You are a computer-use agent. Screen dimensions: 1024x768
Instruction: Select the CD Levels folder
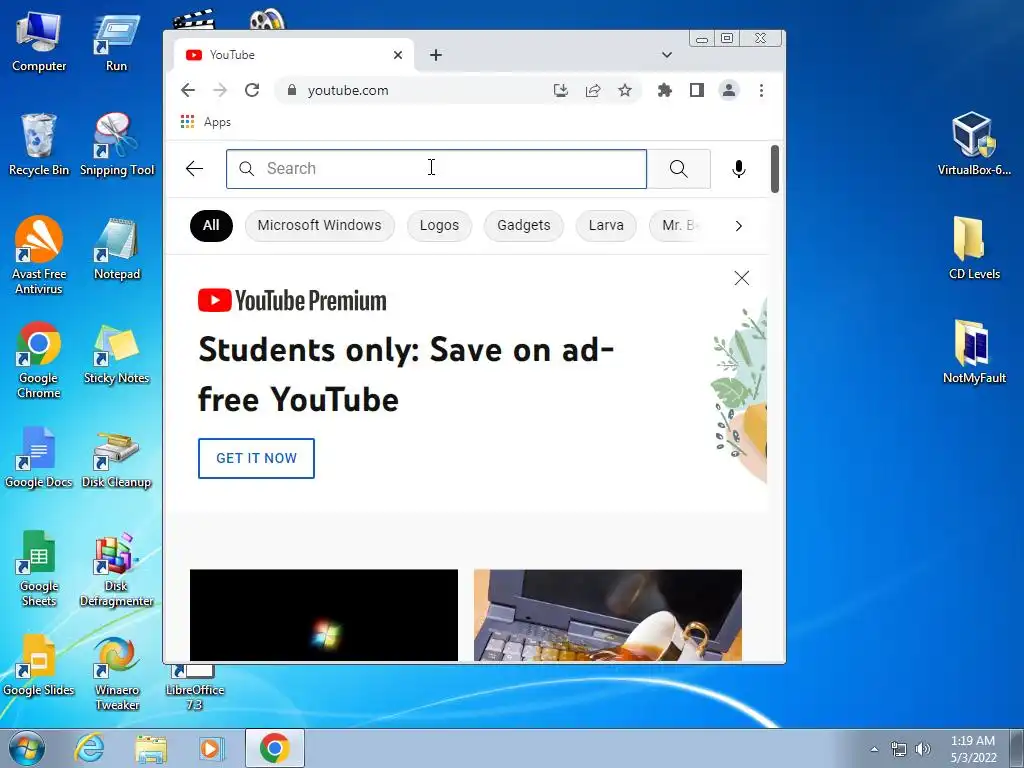(x=974, y=248)
